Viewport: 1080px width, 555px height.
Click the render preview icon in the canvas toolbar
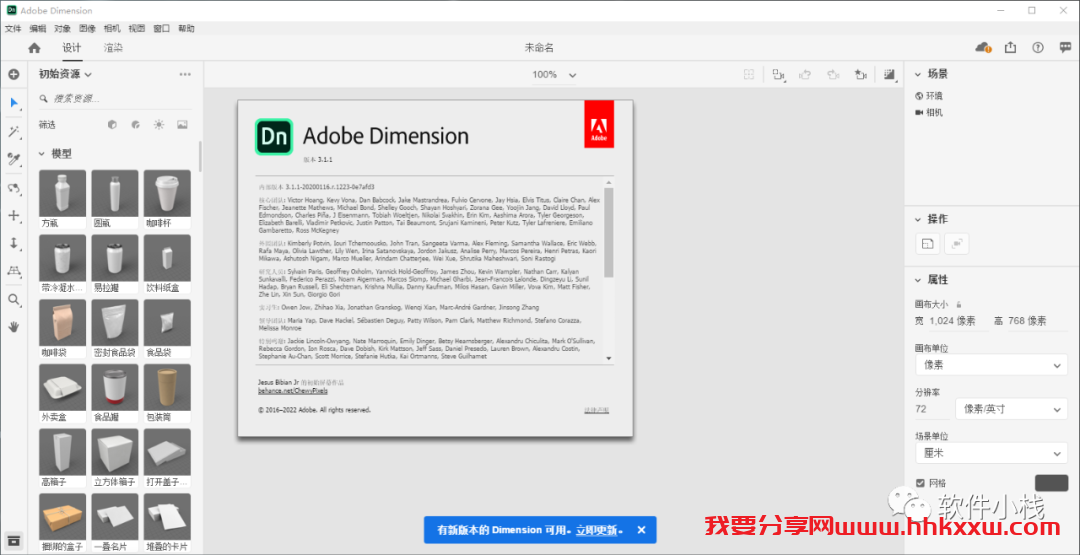click(x=890, y=74)
